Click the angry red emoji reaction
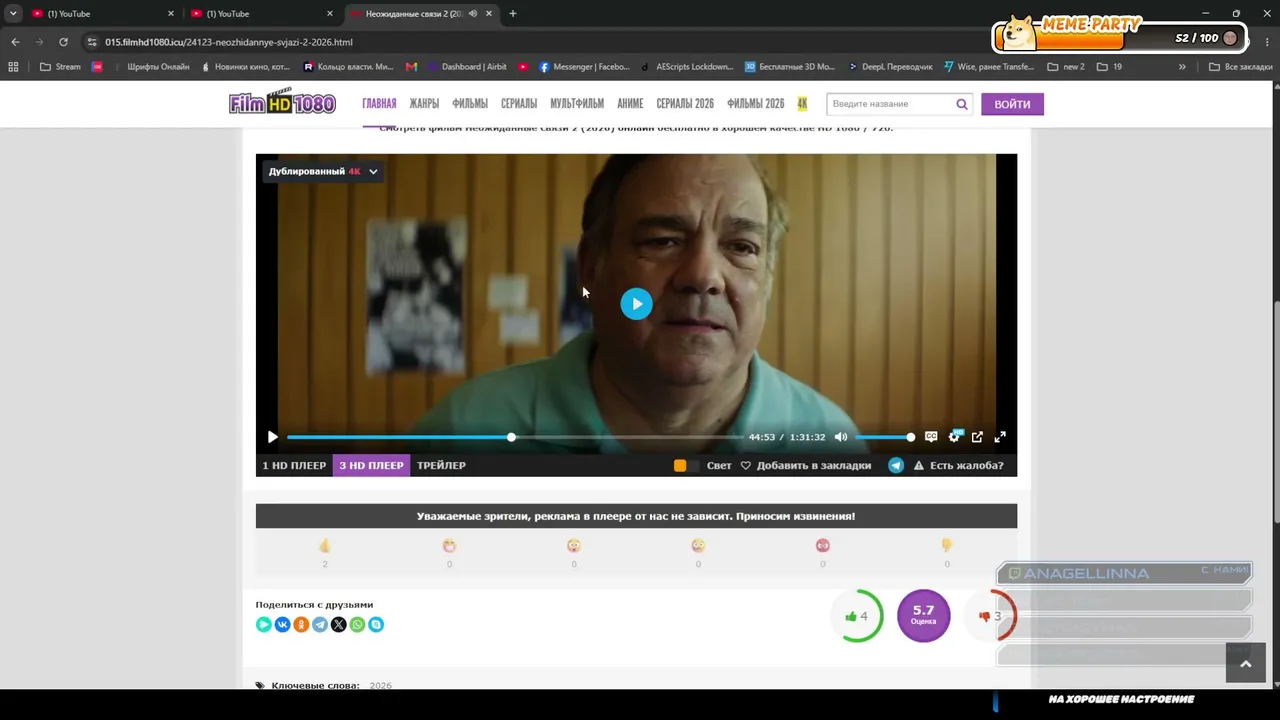This screenshot has width=1280, height=720. coord(823,546)
